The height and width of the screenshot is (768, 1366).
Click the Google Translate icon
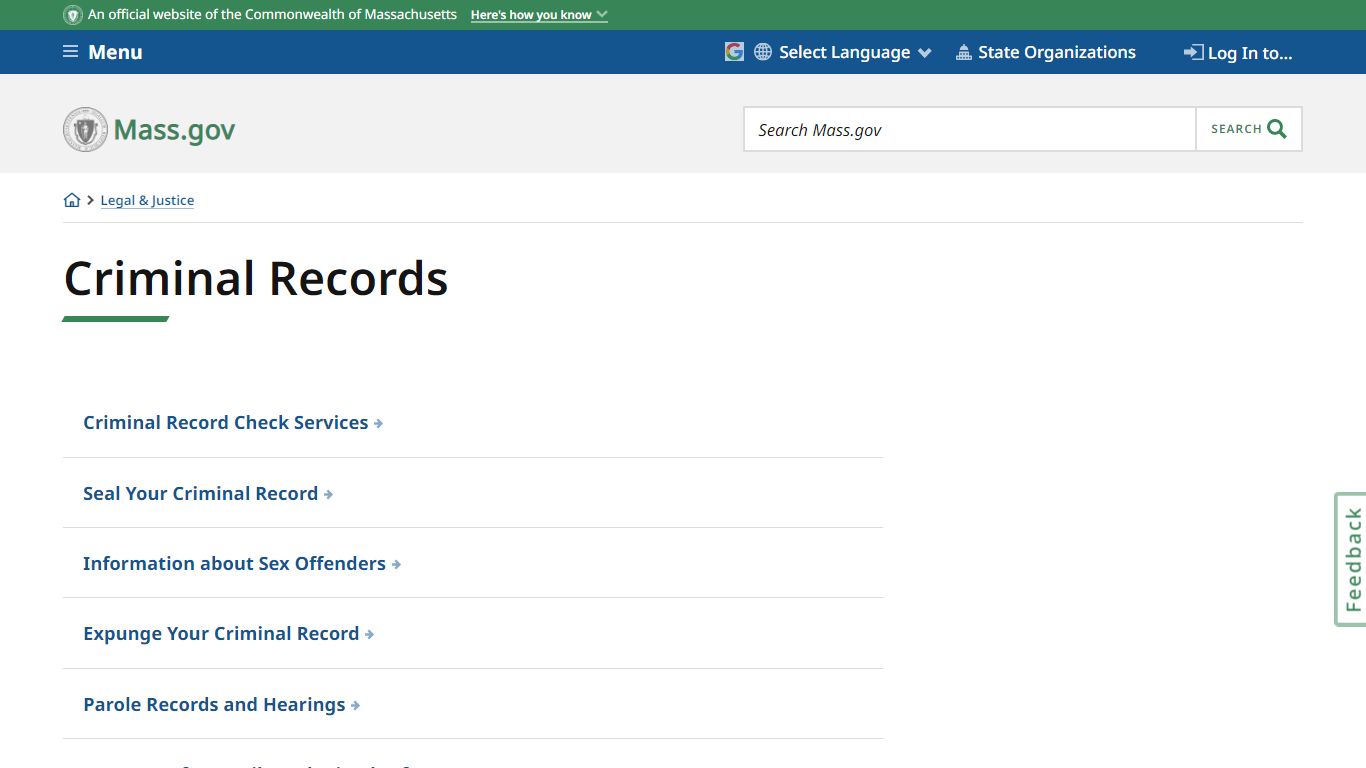click(734, 52)
